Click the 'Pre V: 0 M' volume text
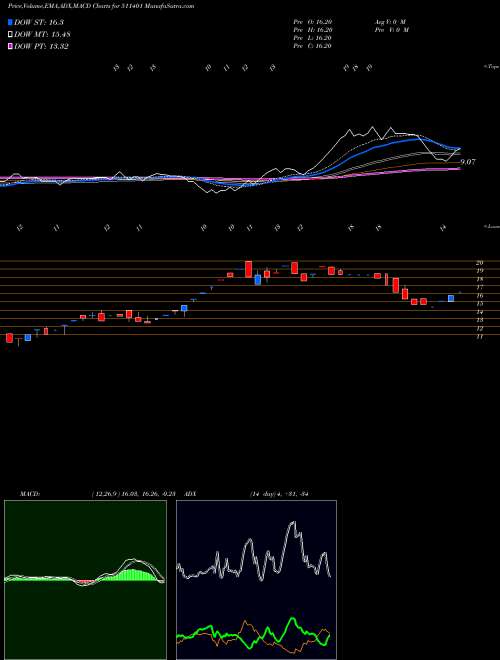The width and height of the screenshot is (500, 660). point(391,30)
